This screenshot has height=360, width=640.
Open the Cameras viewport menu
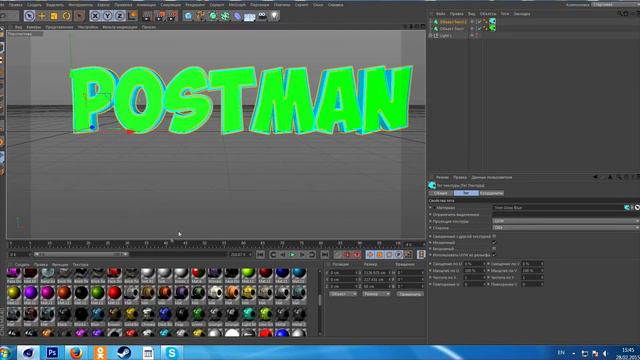point(34,27)
